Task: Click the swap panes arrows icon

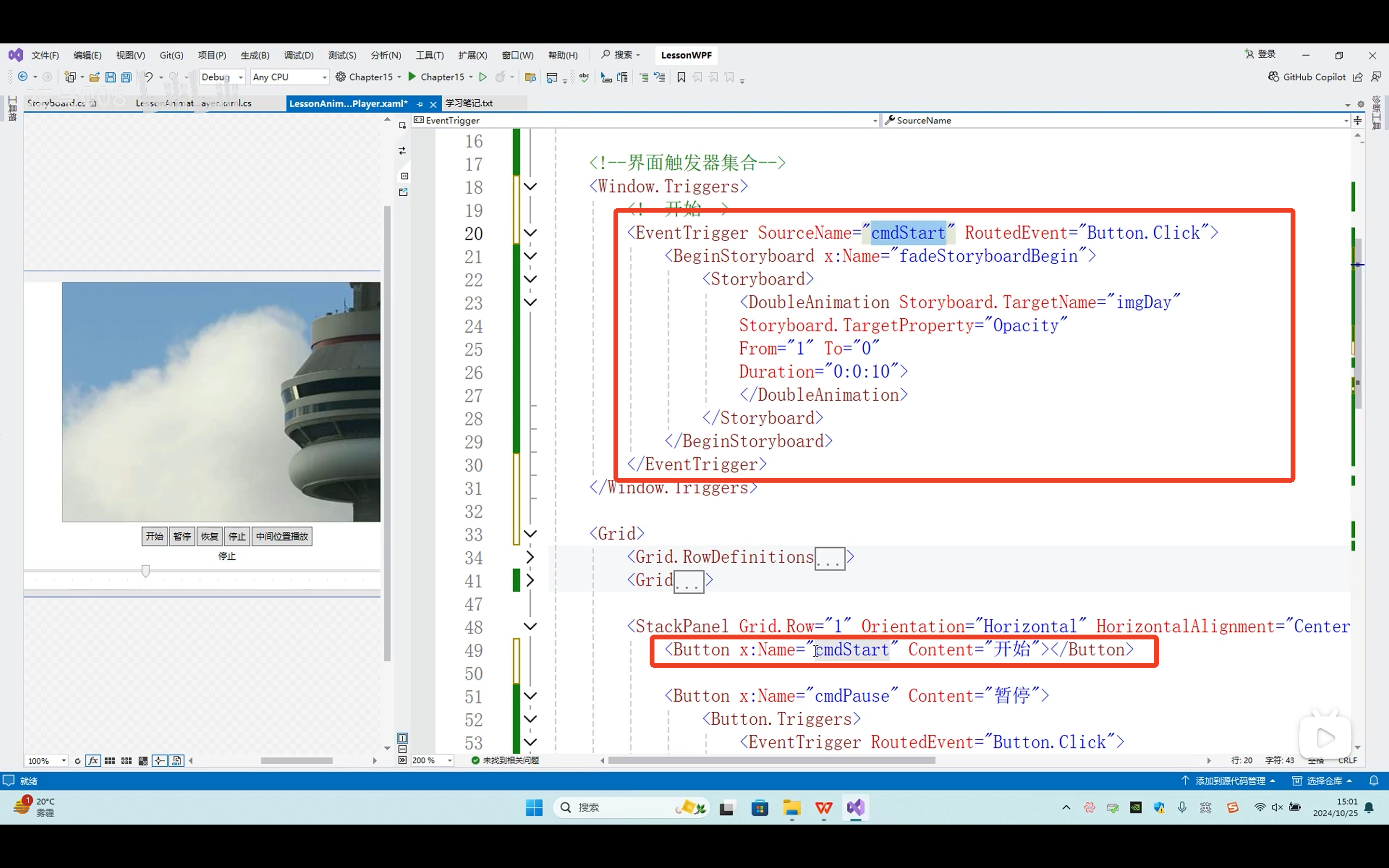Action: (402, 151)
